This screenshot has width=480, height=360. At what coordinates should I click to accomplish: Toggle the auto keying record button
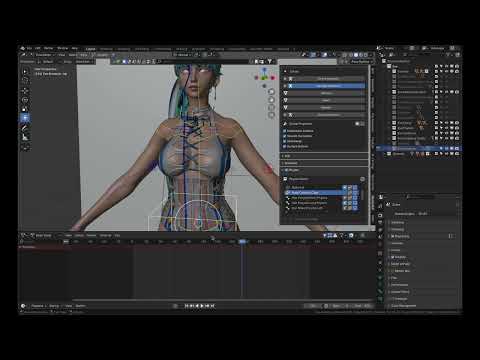(x=175, y=306)
